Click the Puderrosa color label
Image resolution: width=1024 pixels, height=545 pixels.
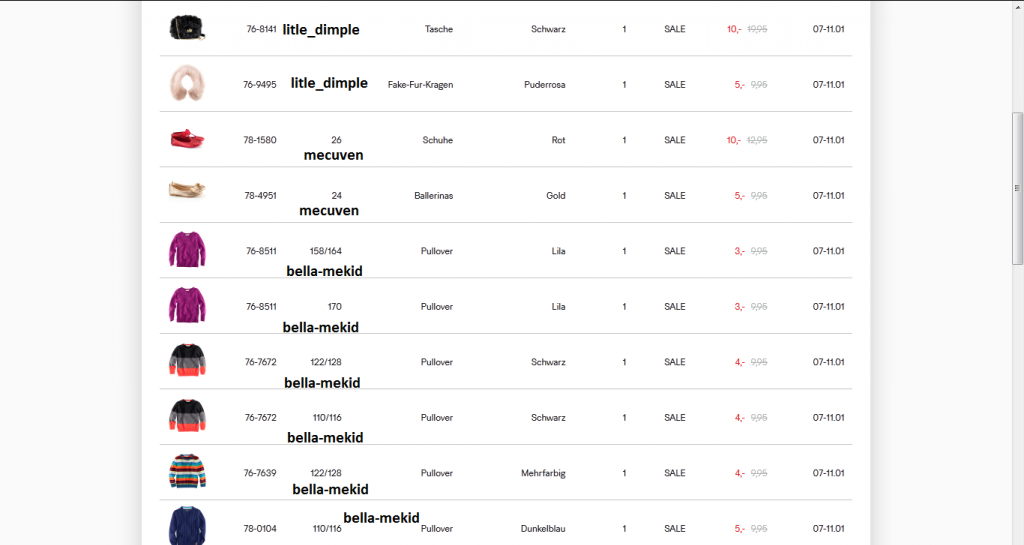point(544,85)
